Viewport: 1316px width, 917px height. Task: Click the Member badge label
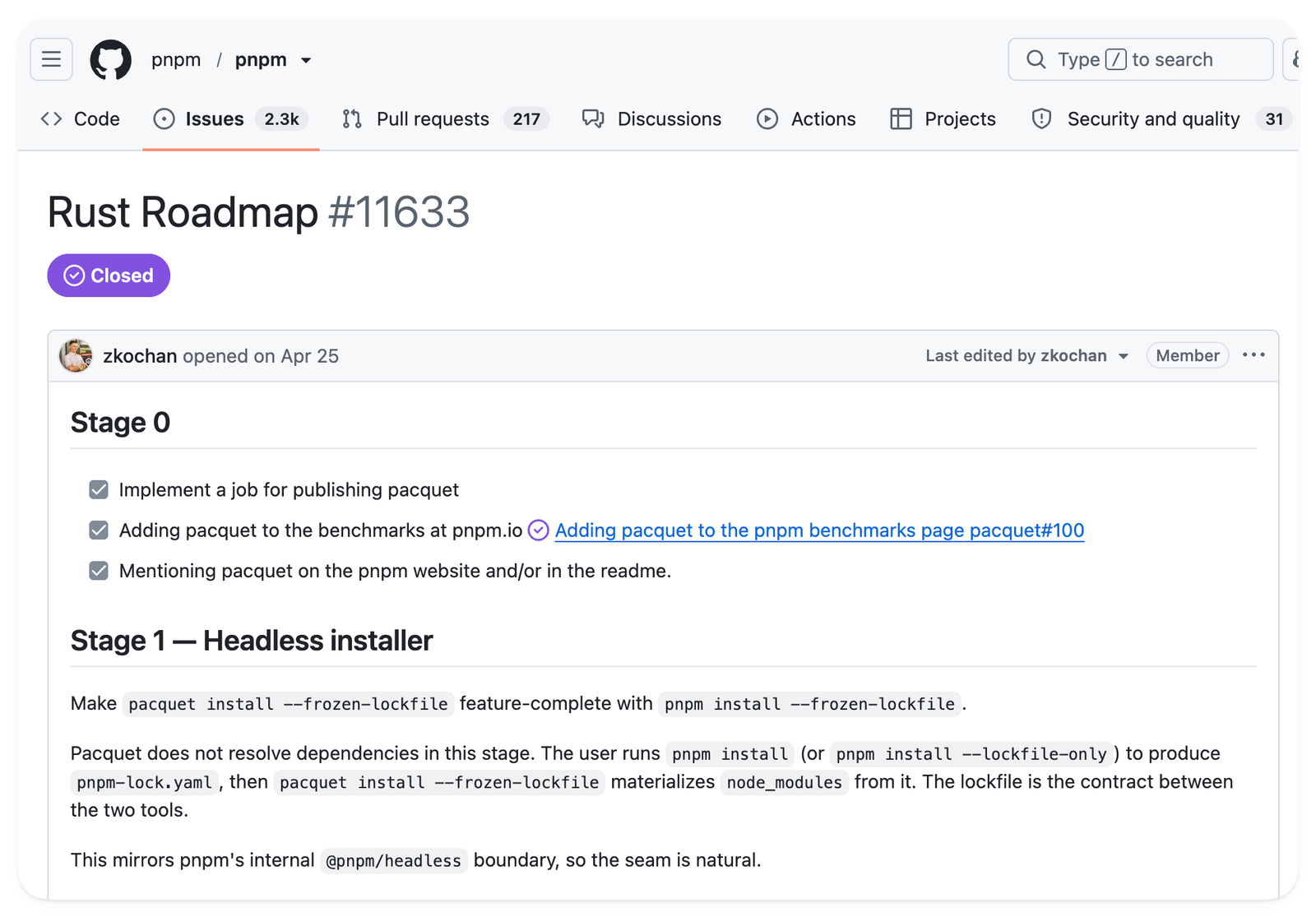click(1187, 355)
